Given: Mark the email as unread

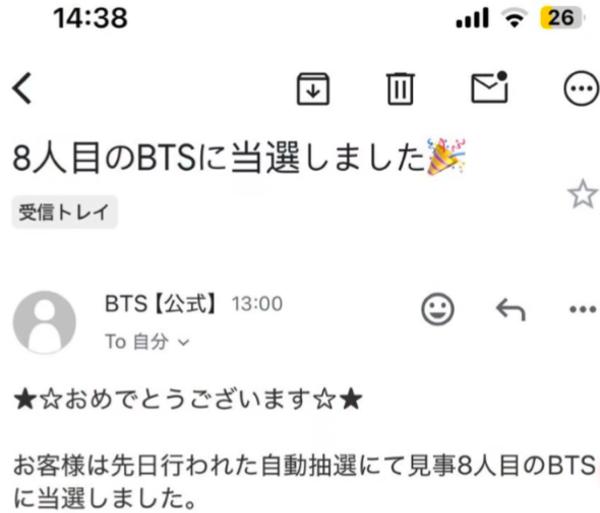Looking at the screenshot, I should click(490, 87).
